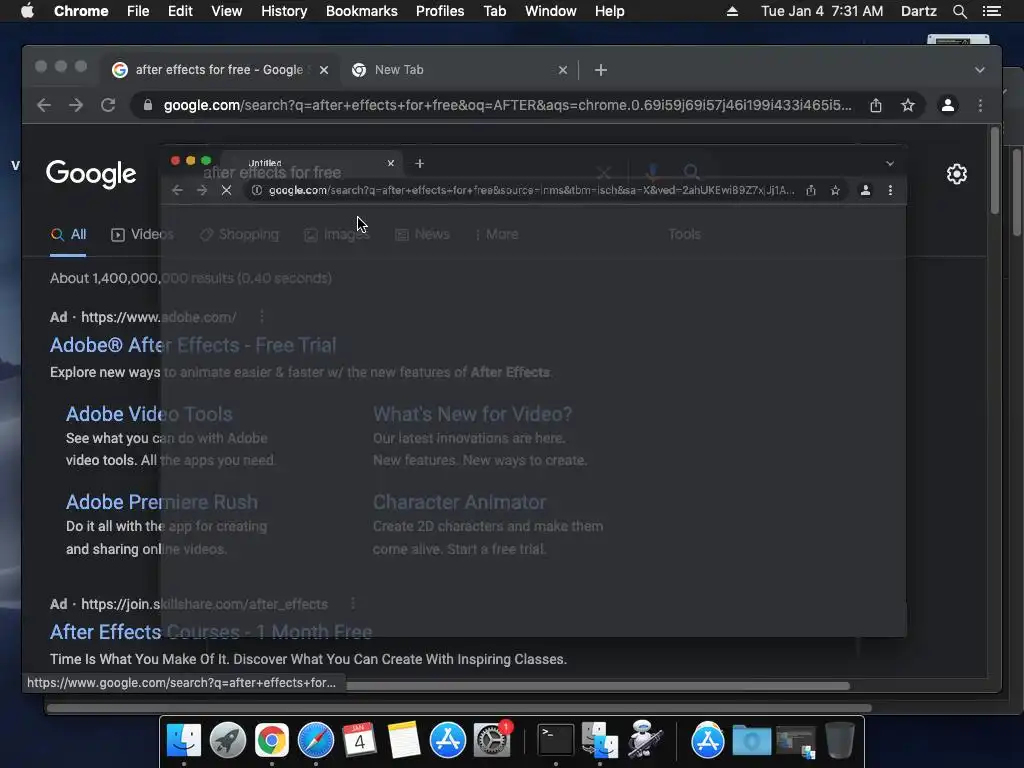
Task: Open main Chrome three-dot menu
Action: pos(980,105)
